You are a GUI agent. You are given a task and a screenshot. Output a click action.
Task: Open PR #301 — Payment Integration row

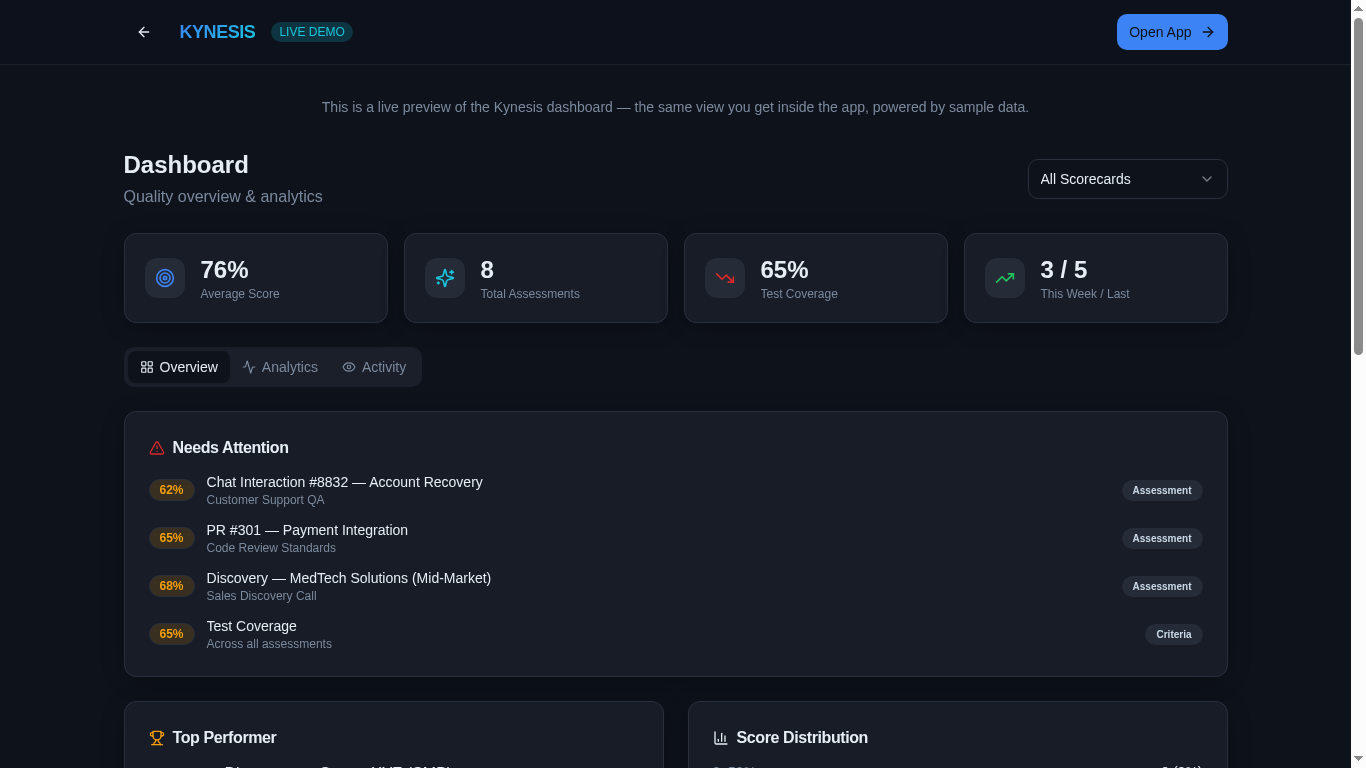click(x=676, y=538)
